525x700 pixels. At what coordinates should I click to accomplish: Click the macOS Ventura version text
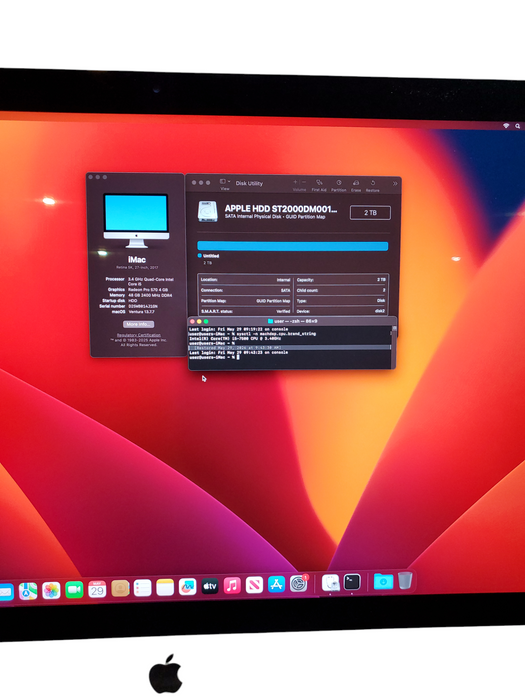pos(142,312)
